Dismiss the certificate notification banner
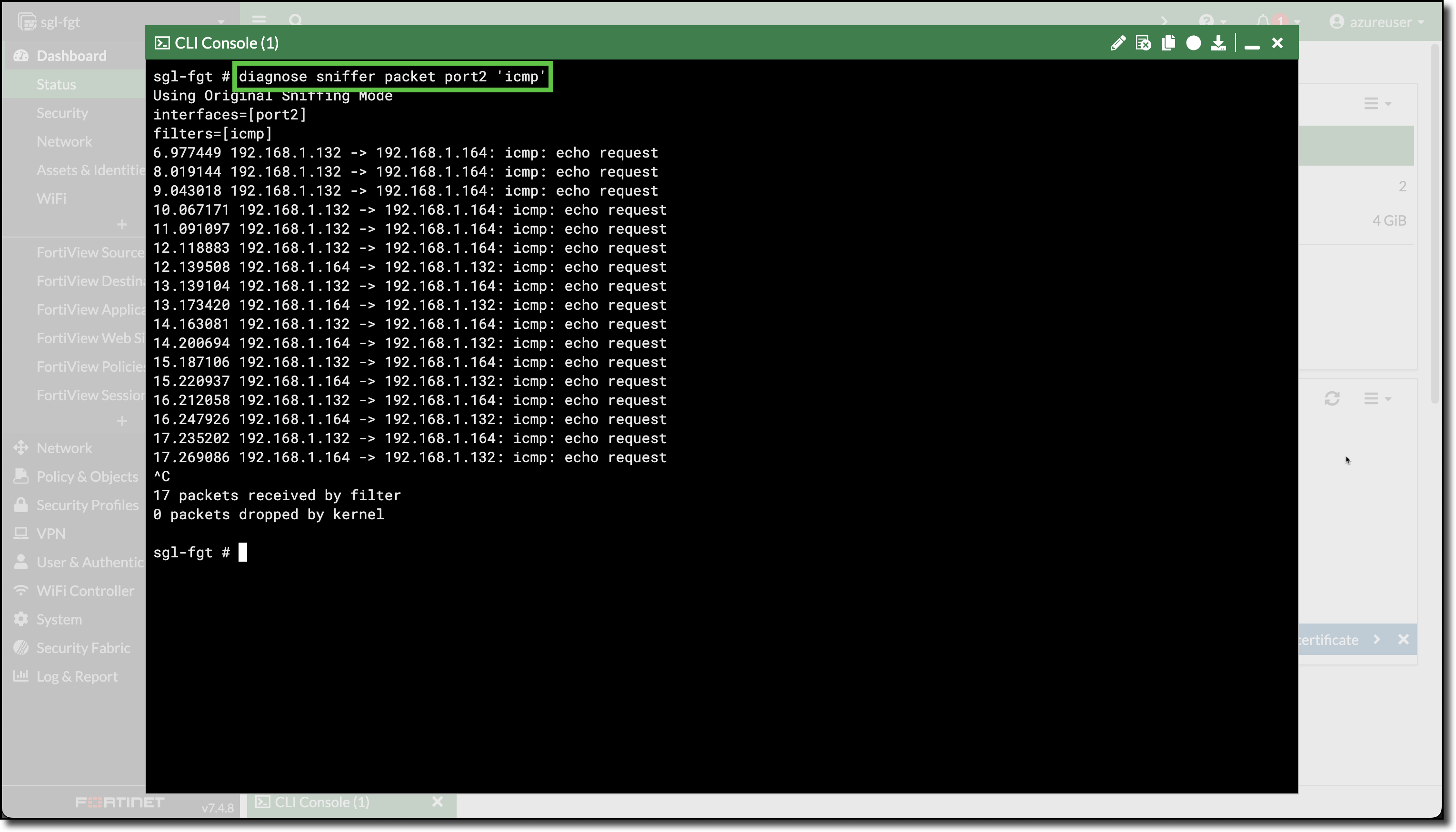Viewport: 1456px width, 832px height. (x=1405, y=639)
